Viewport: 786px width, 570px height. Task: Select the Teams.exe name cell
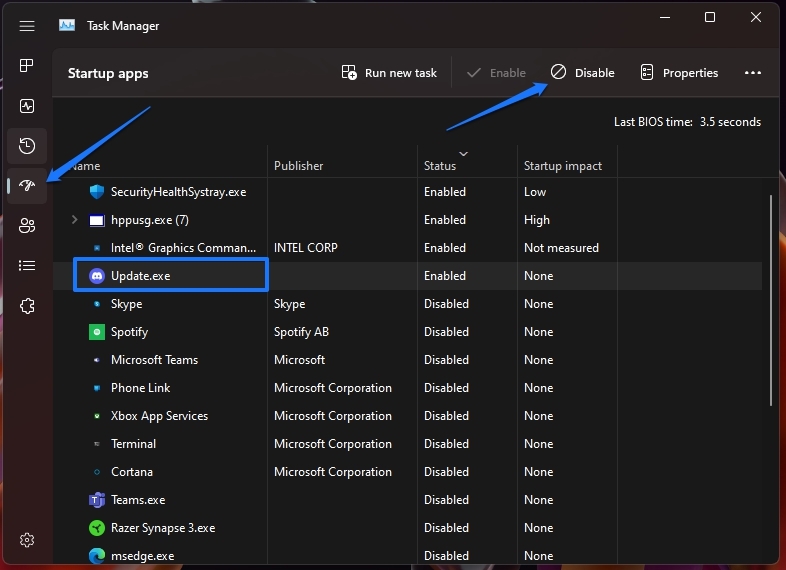[138, 500]
